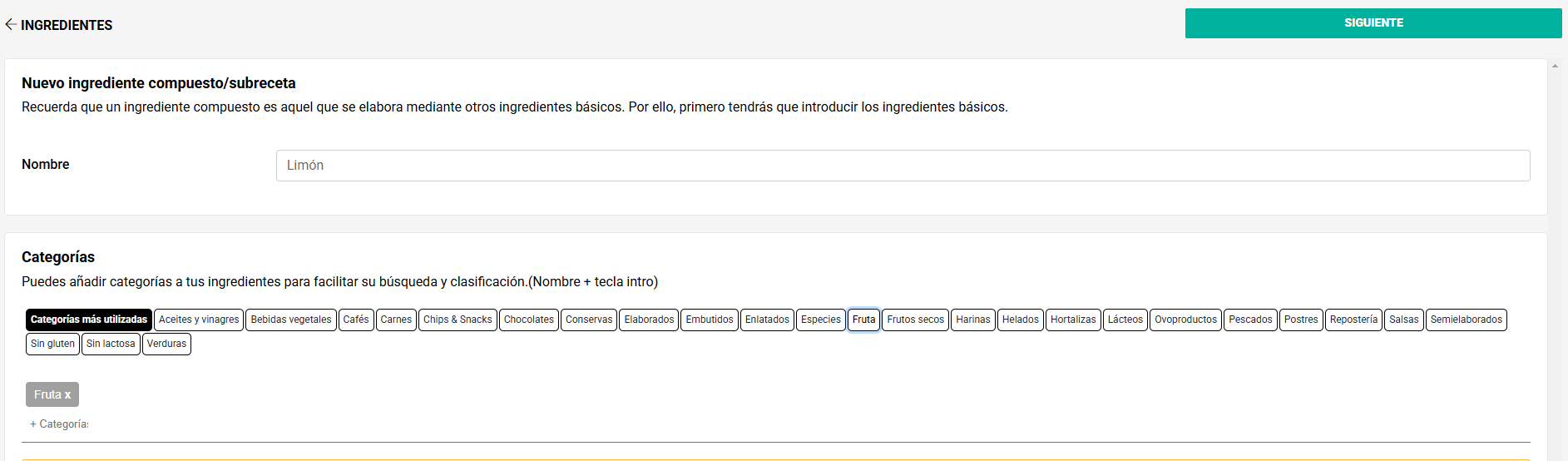Screen dimensions: 1568x461
Task: Toggle the Sin gluten category
Action: [52, 344]
